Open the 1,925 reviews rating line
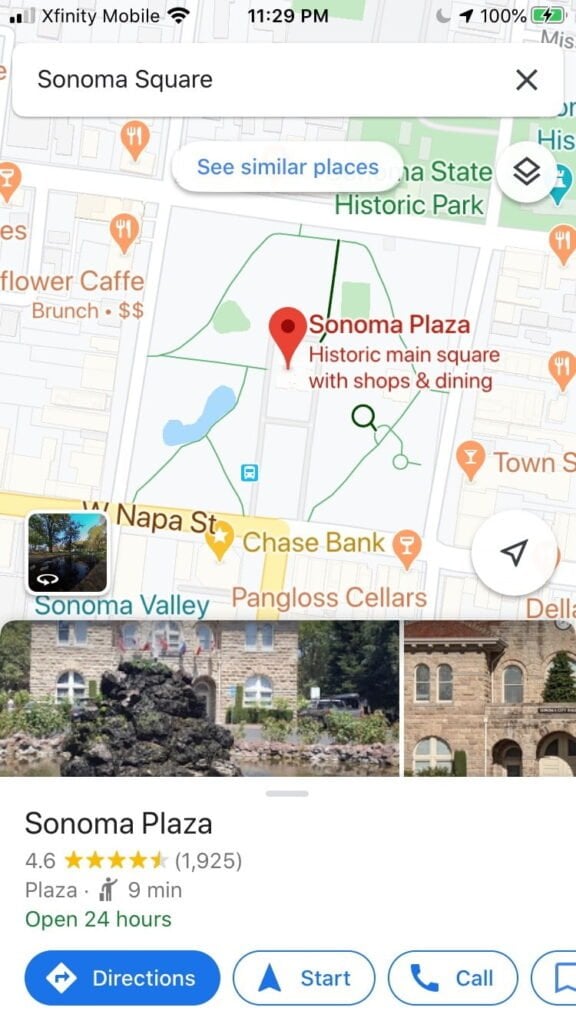Image resolution: width=576 pixels, height=1024 pixels. (x=133, y=860)
